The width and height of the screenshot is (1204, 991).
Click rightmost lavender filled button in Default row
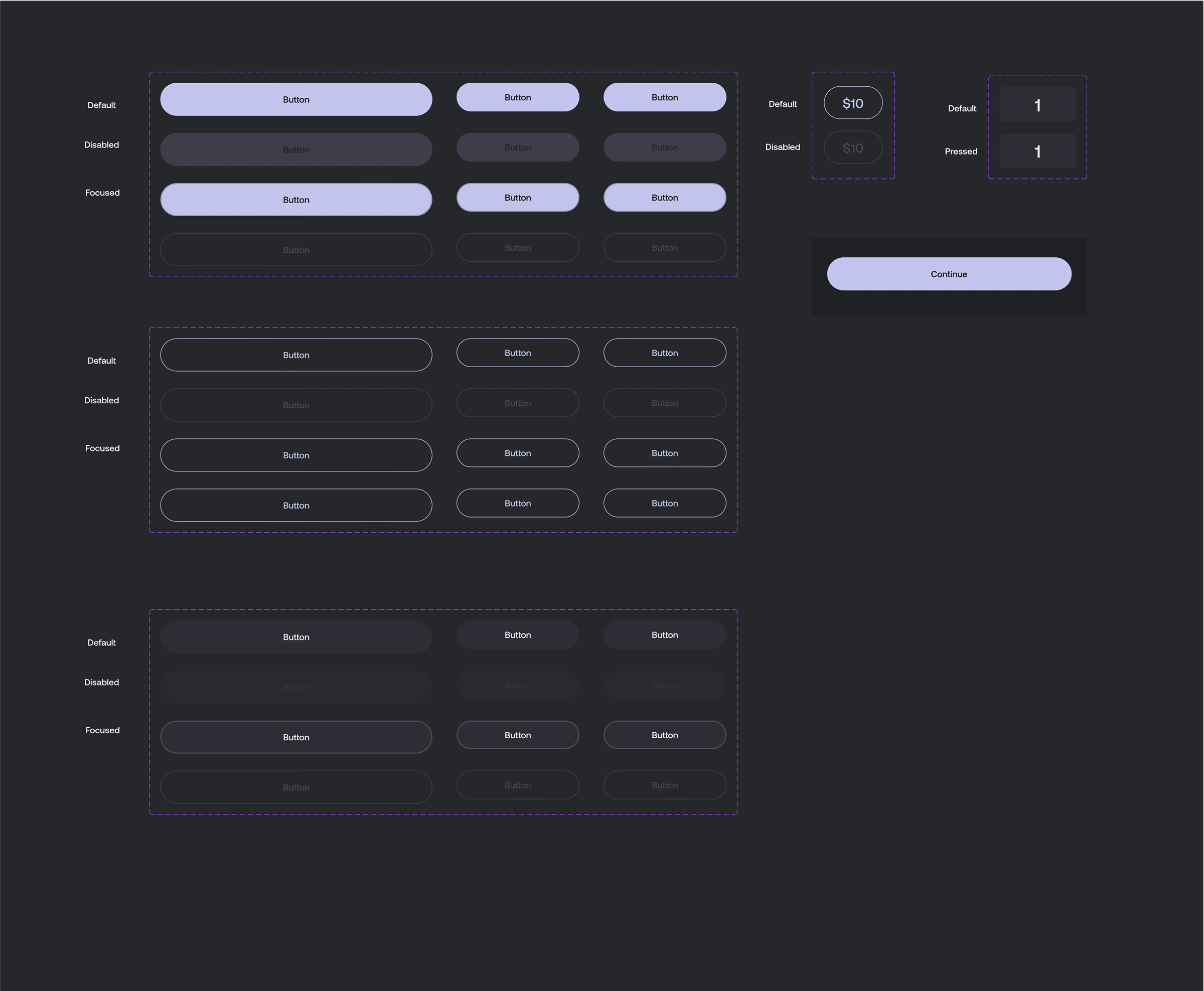point(665,97)
